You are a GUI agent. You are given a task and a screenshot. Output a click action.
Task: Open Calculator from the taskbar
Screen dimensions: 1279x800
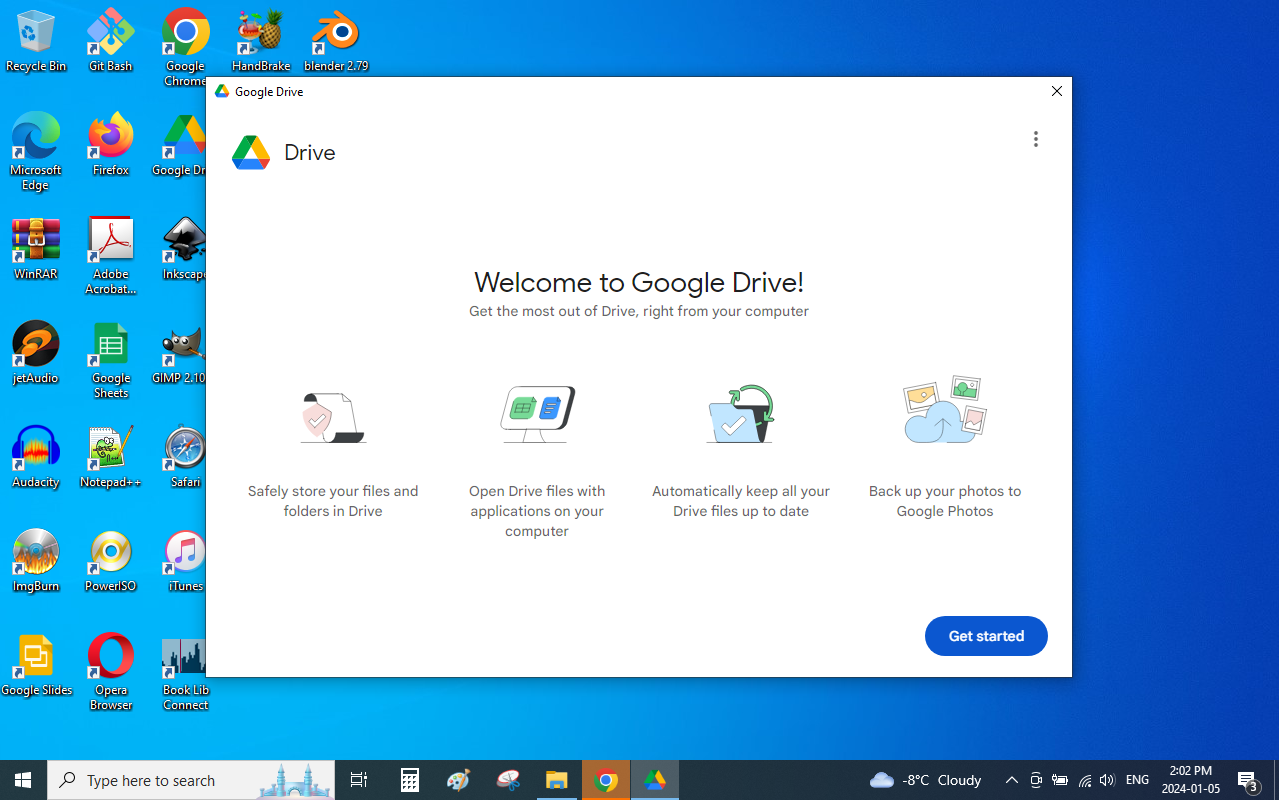(x=410, y=780)
